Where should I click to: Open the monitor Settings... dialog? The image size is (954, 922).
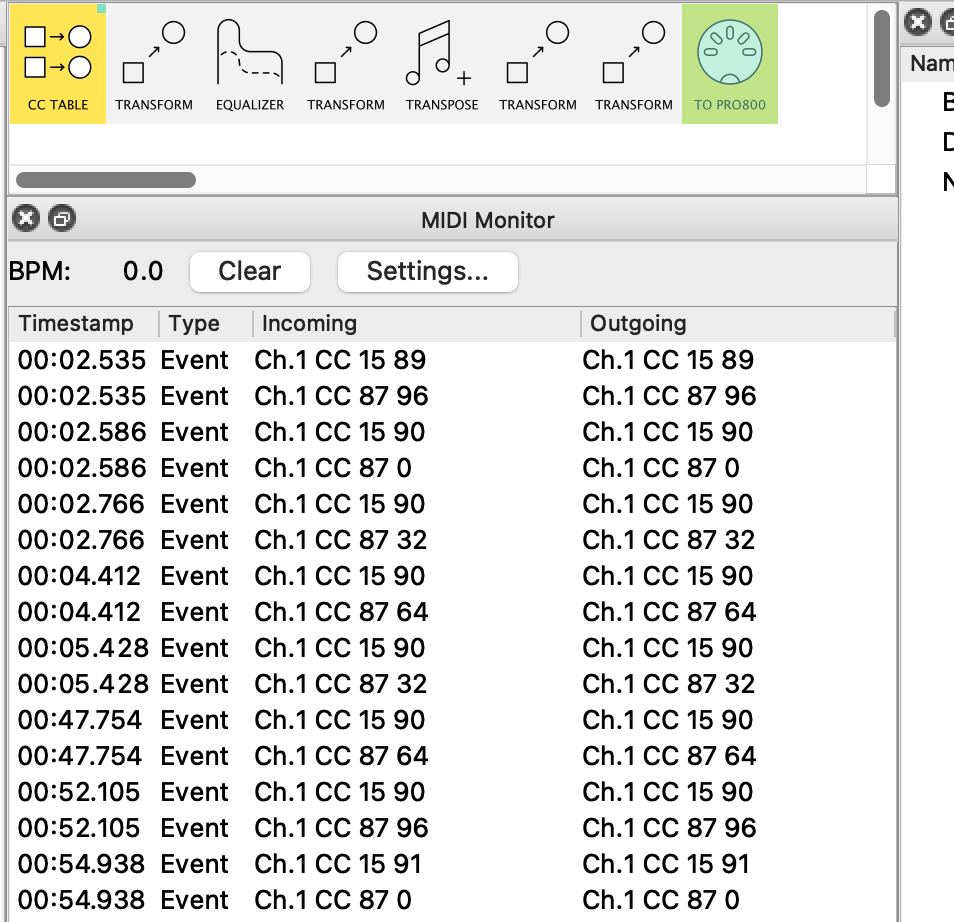(427, 271)
